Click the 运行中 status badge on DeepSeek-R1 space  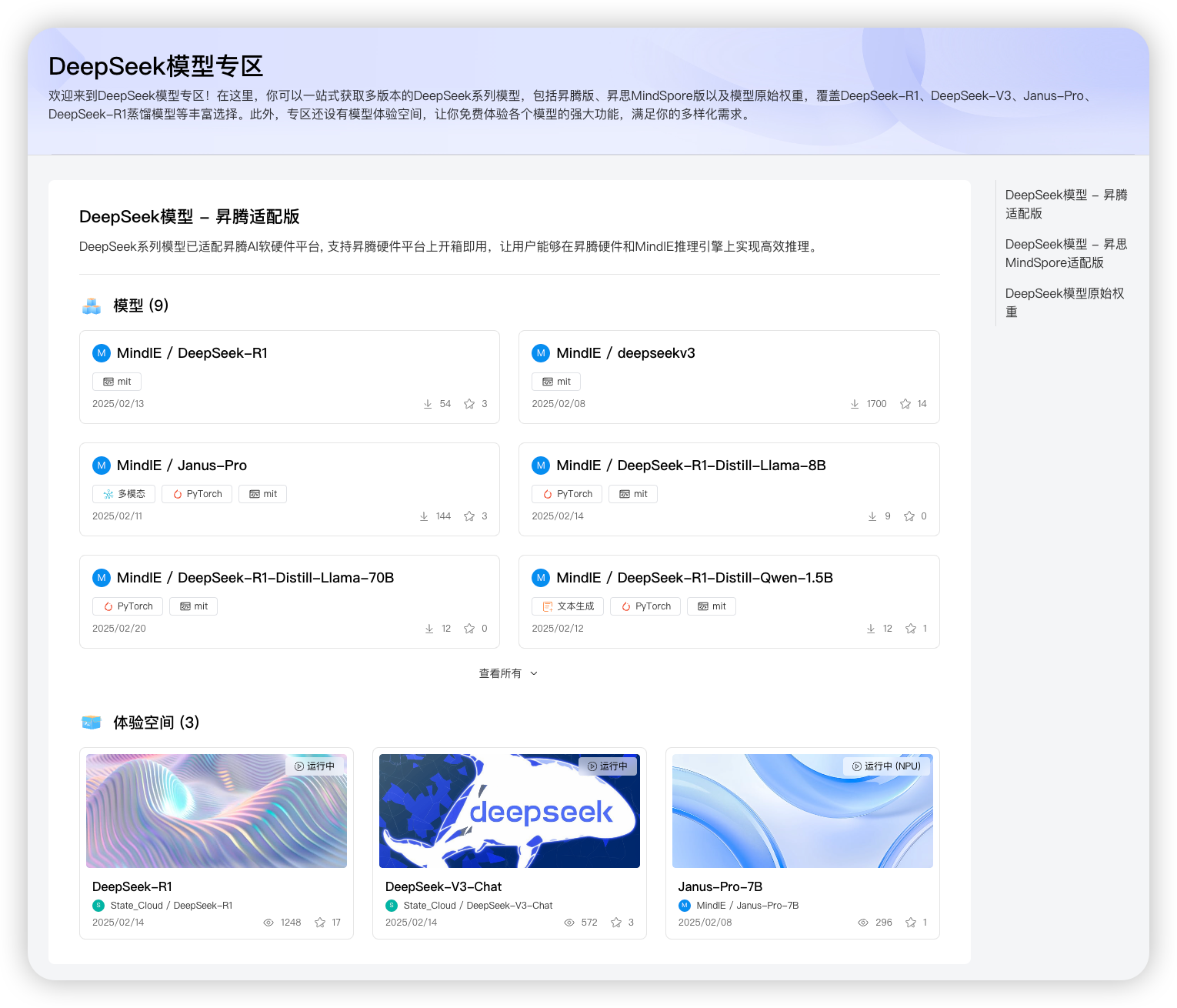pyautogui.click(x=315, y=766)
